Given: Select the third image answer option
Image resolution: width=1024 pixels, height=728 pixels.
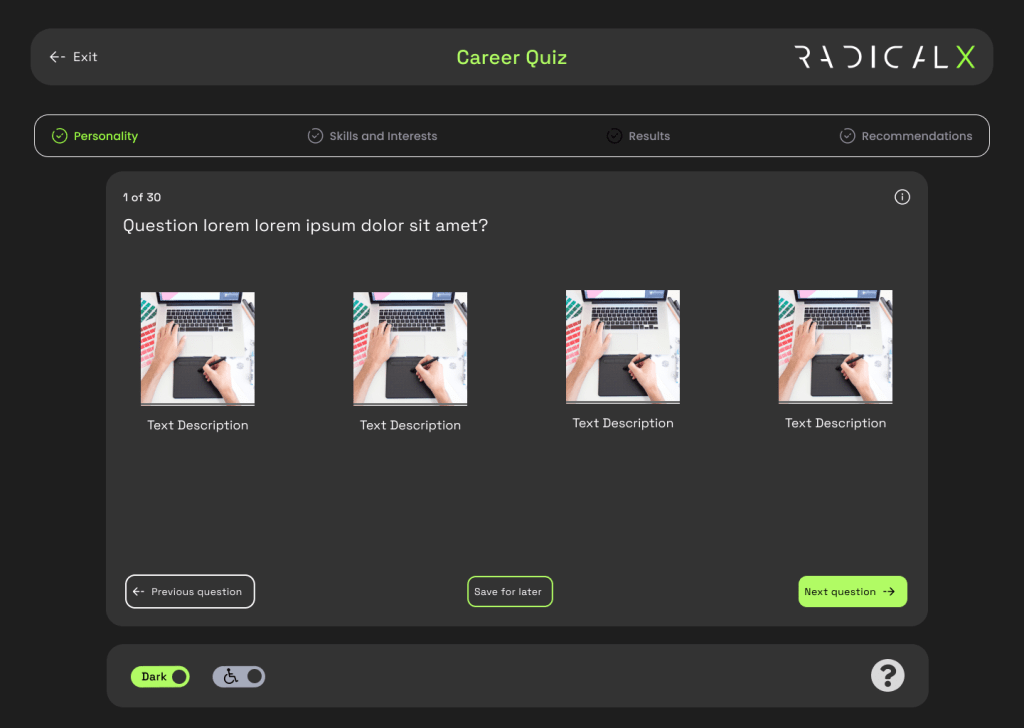Looking at the screenshot, I should [623, 347].
